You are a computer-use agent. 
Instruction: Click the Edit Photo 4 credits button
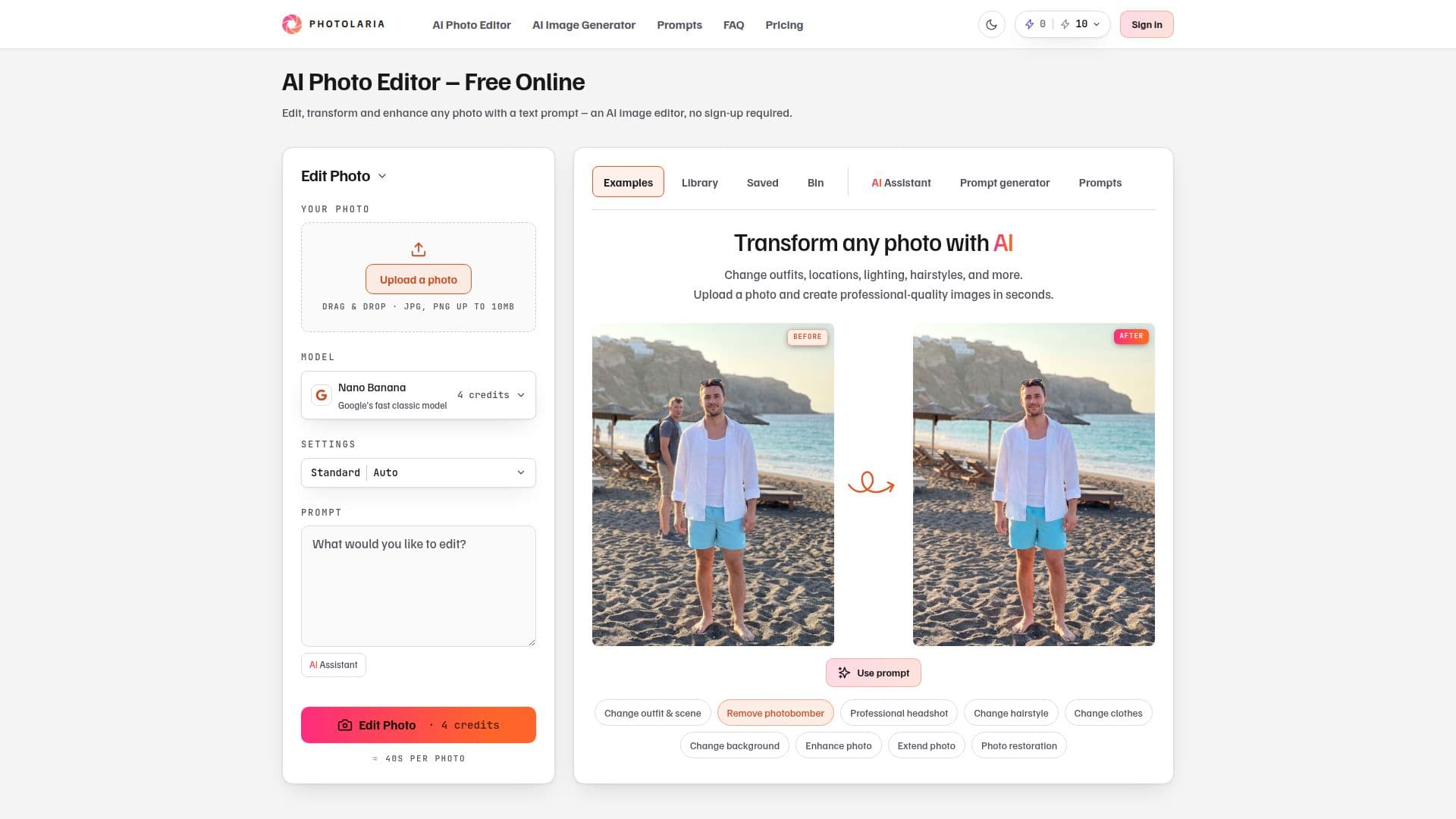(x=419, y=725)
